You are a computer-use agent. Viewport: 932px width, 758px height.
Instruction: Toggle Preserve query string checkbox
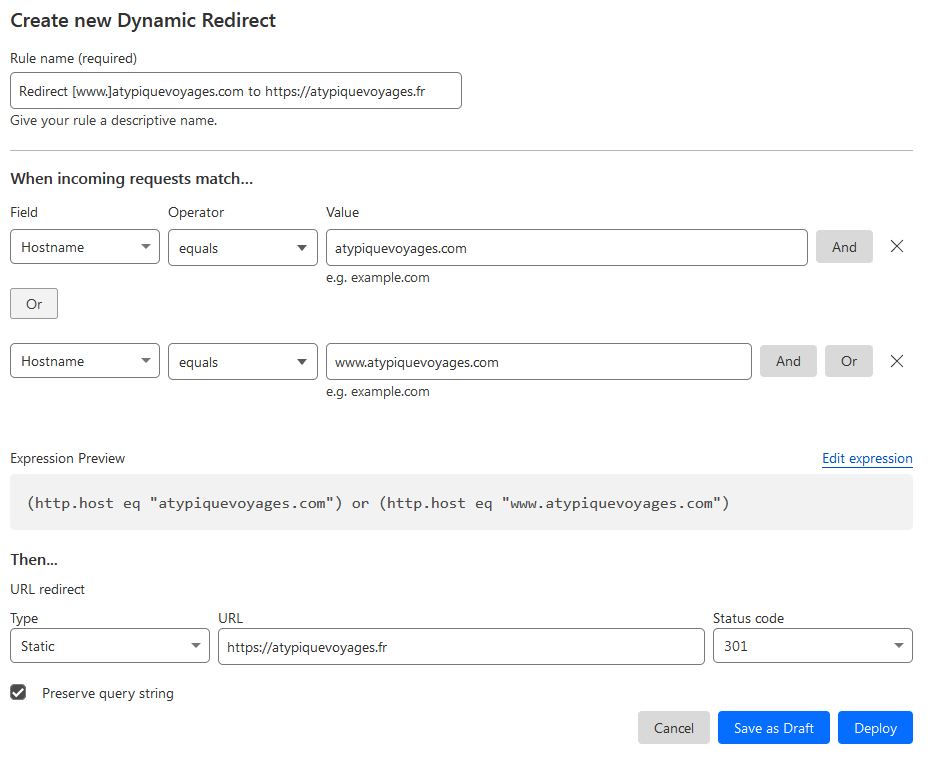(18, 692)
